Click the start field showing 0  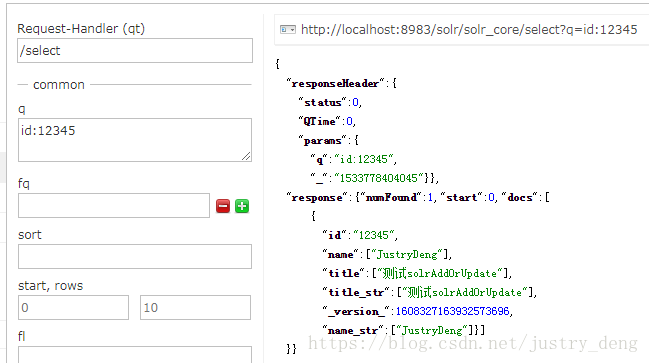[x=73, y=308]
